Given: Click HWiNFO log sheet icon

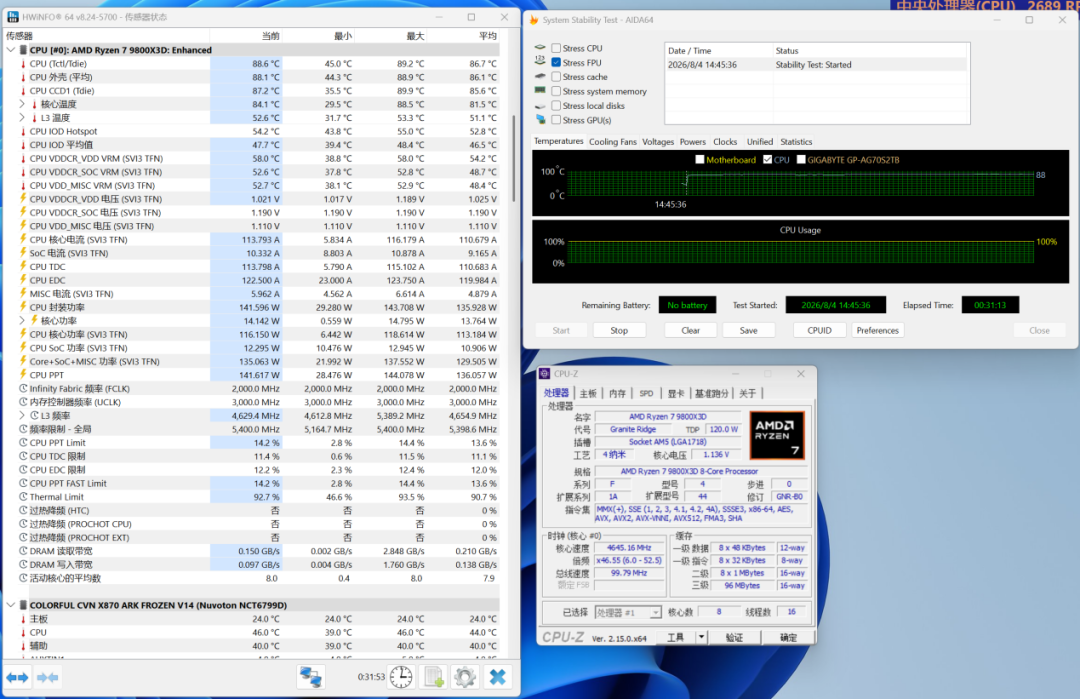Looking at the screenshot, I should (x=434, y=678).
